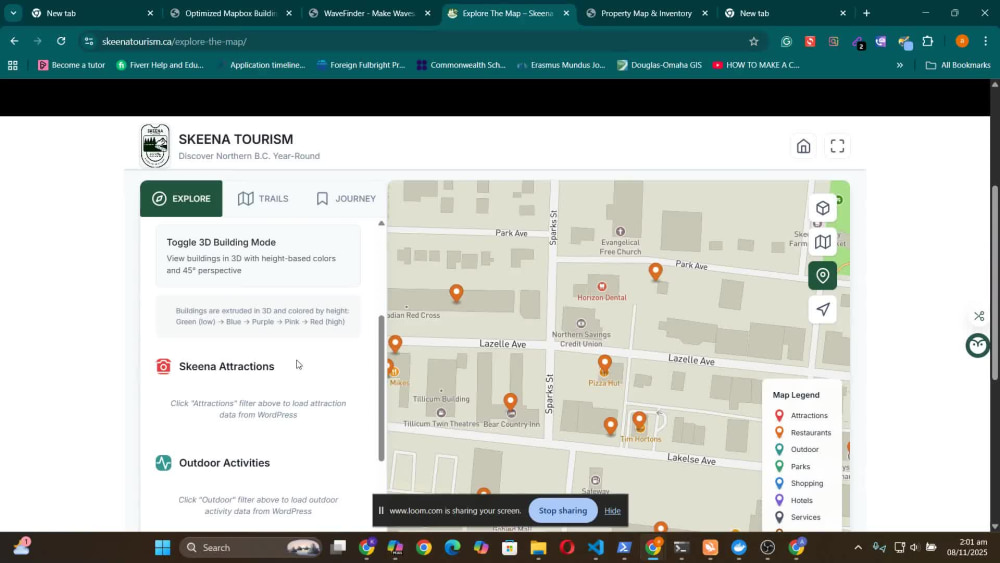Viewport: 1000px width, 563px height.
Task: Close the Explore The Map browser tab
Action: tap(566, 13)
